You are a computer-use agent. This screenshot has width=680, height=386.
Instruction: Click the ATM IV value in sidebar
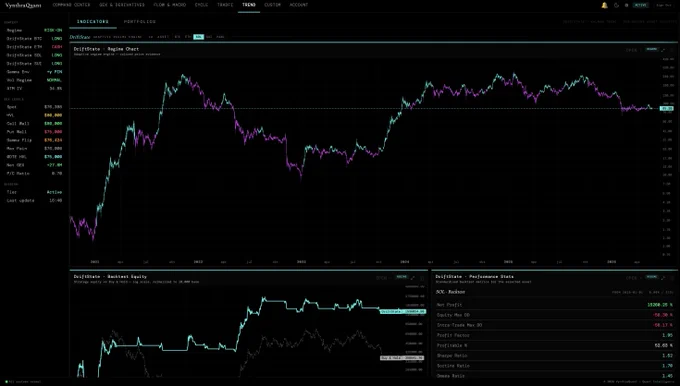coord(56,88)
